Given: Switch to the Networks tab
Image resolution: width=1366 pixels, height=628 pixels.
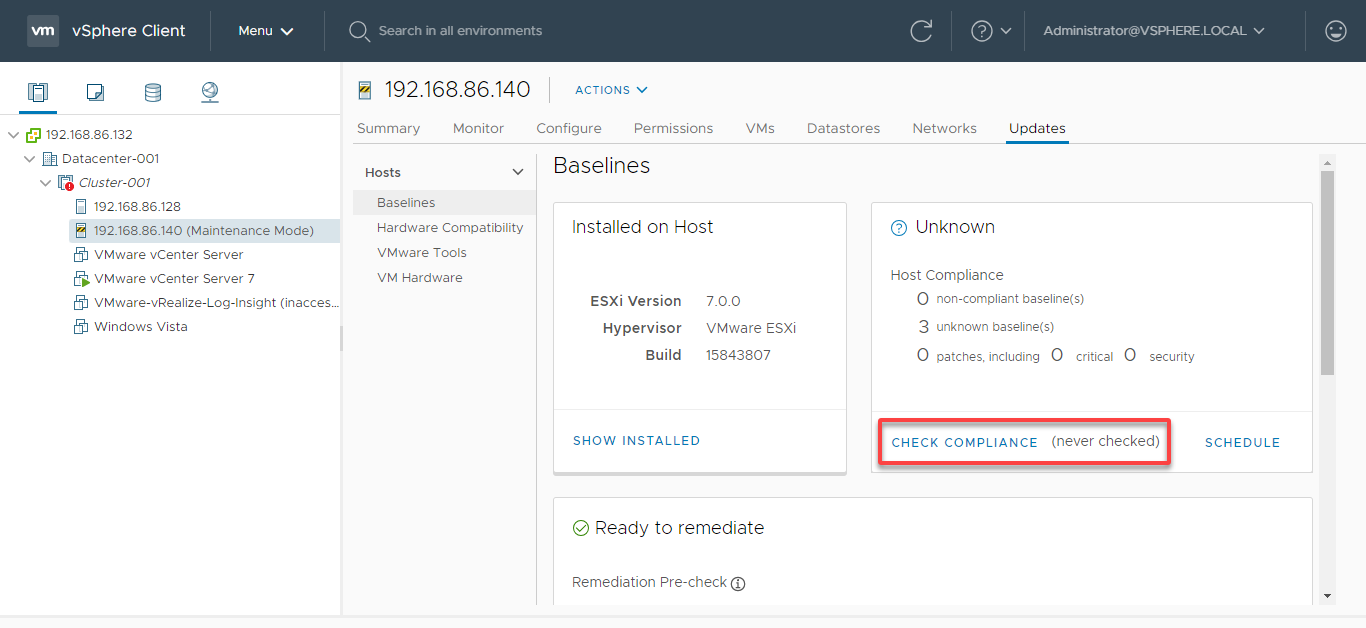Looking at the screenshot, I should pyautogui.click(x=944, y=129).
